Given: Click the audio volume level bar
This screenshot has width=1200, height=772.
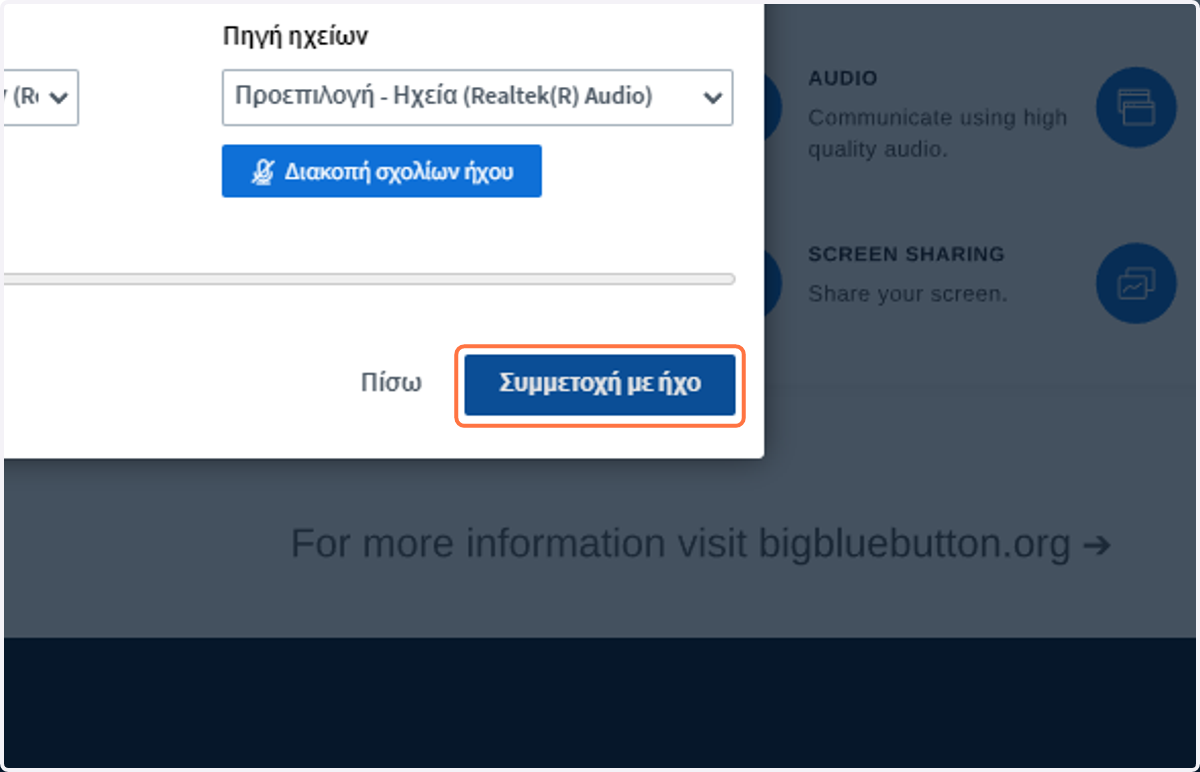Looking at the screenshot, I should click(368, 279).
